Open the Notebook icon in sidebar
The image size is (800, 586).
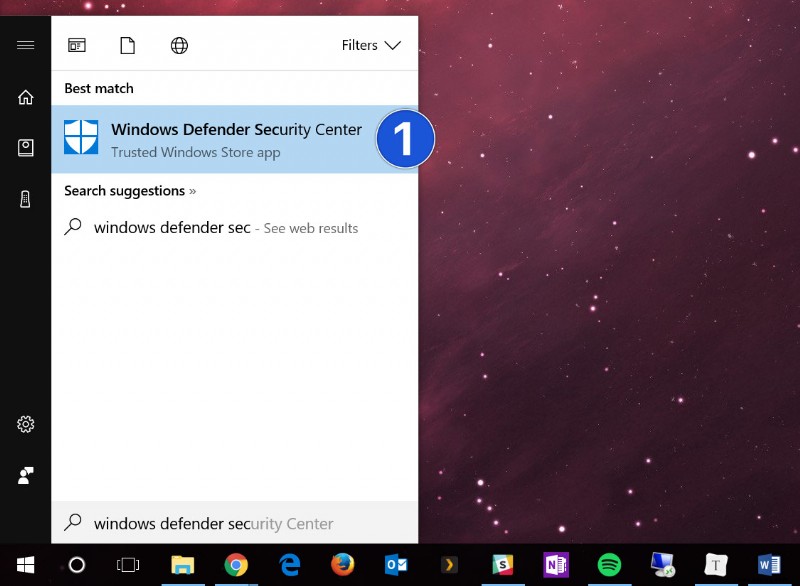click(x=26, y=148)
